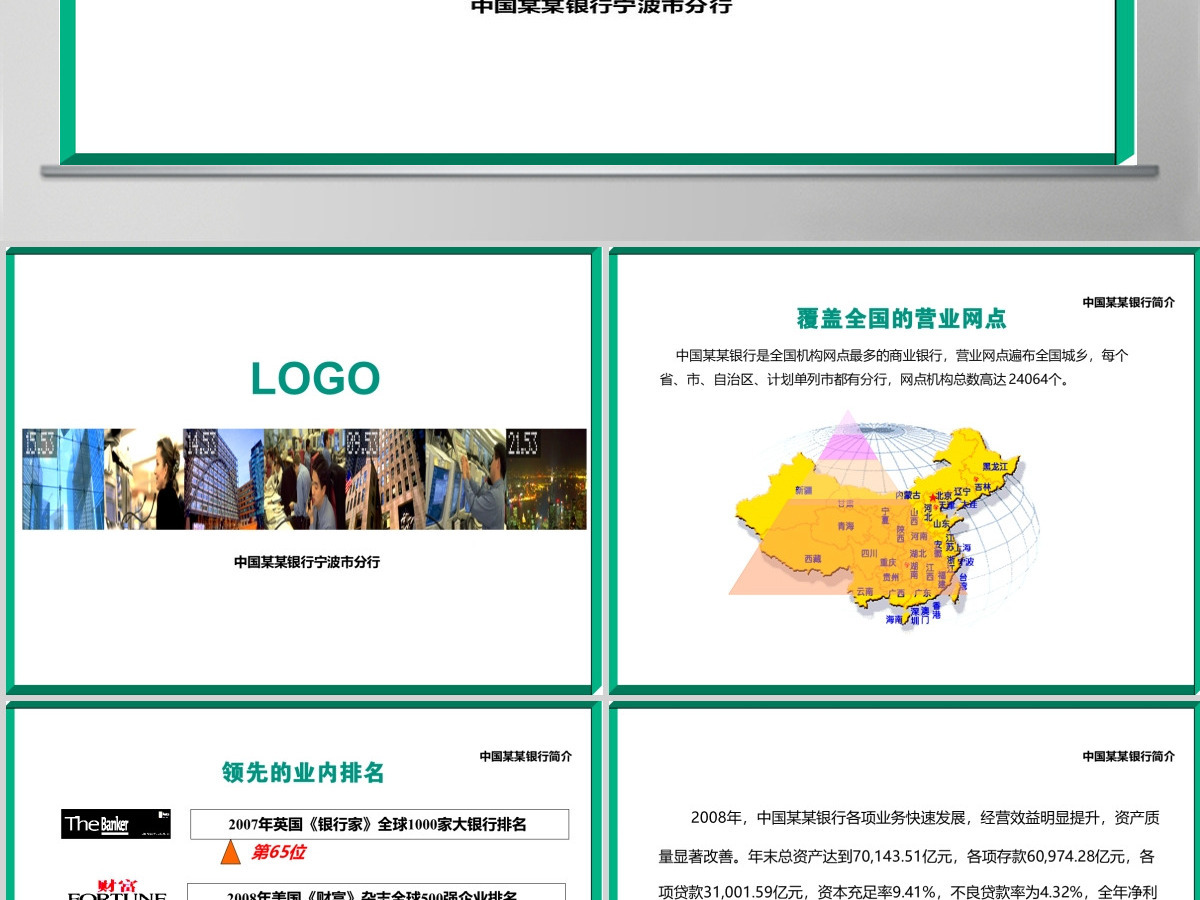
Task: Open the 领先的业内排名 slide thumbnail
Action: pos(303,801)
